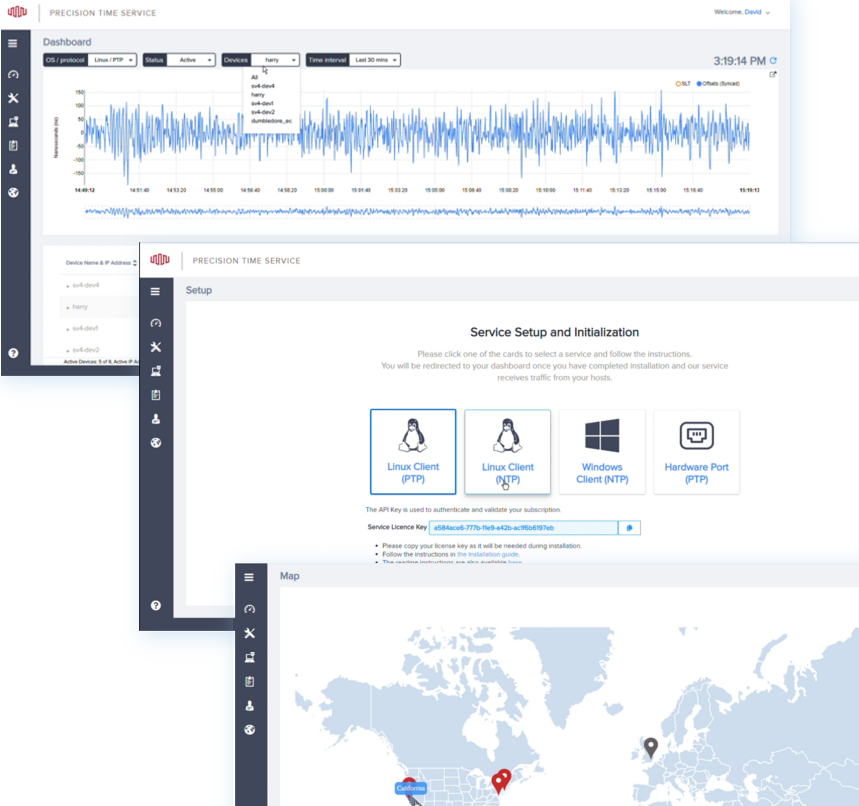Viewport: 859px width, 806px height.
Task: Choose dumbledore_ec from the Devices list
Action: (x=271, y=120)
